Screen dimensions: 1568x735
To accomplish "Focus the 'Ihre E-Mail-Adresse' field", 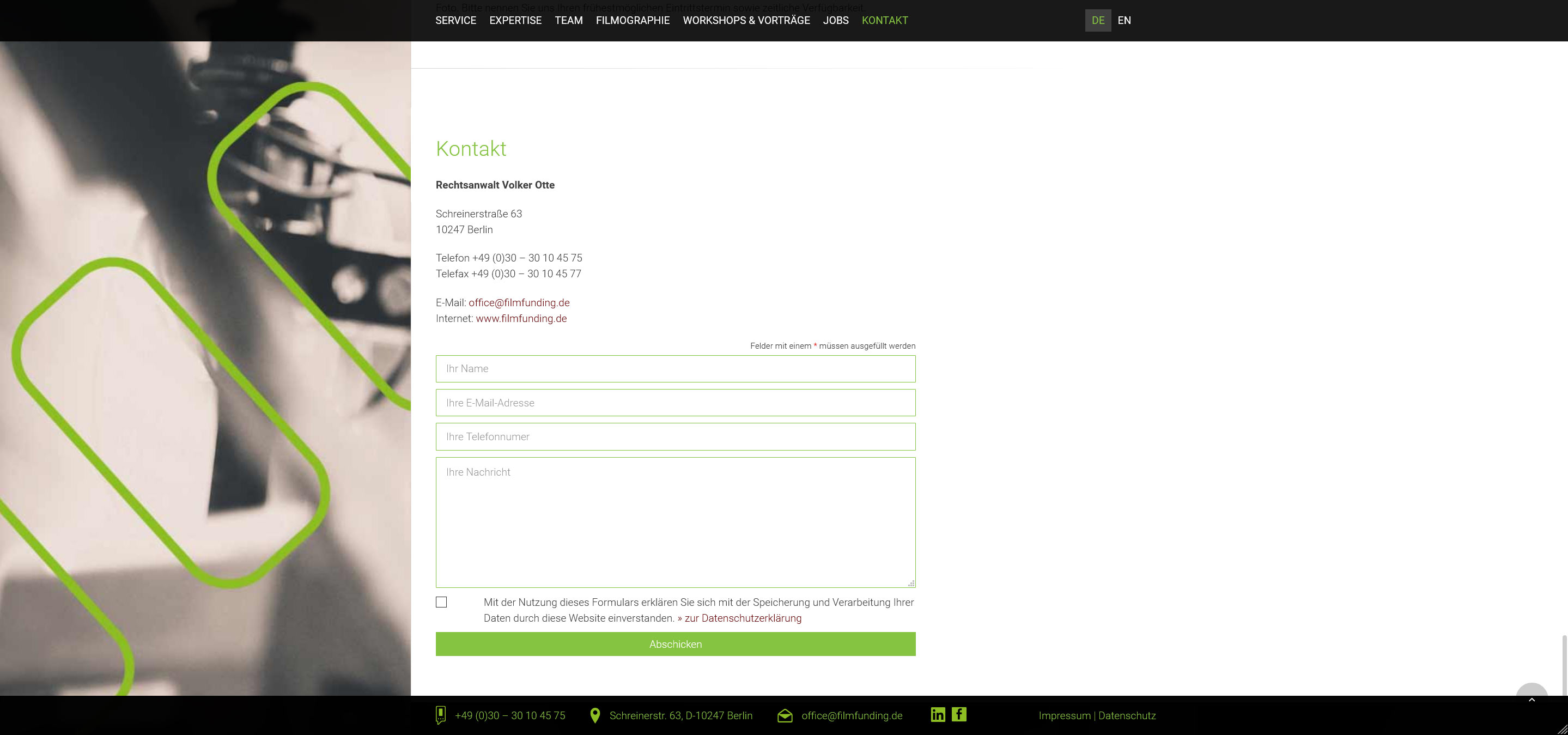I will pos(676,403).
